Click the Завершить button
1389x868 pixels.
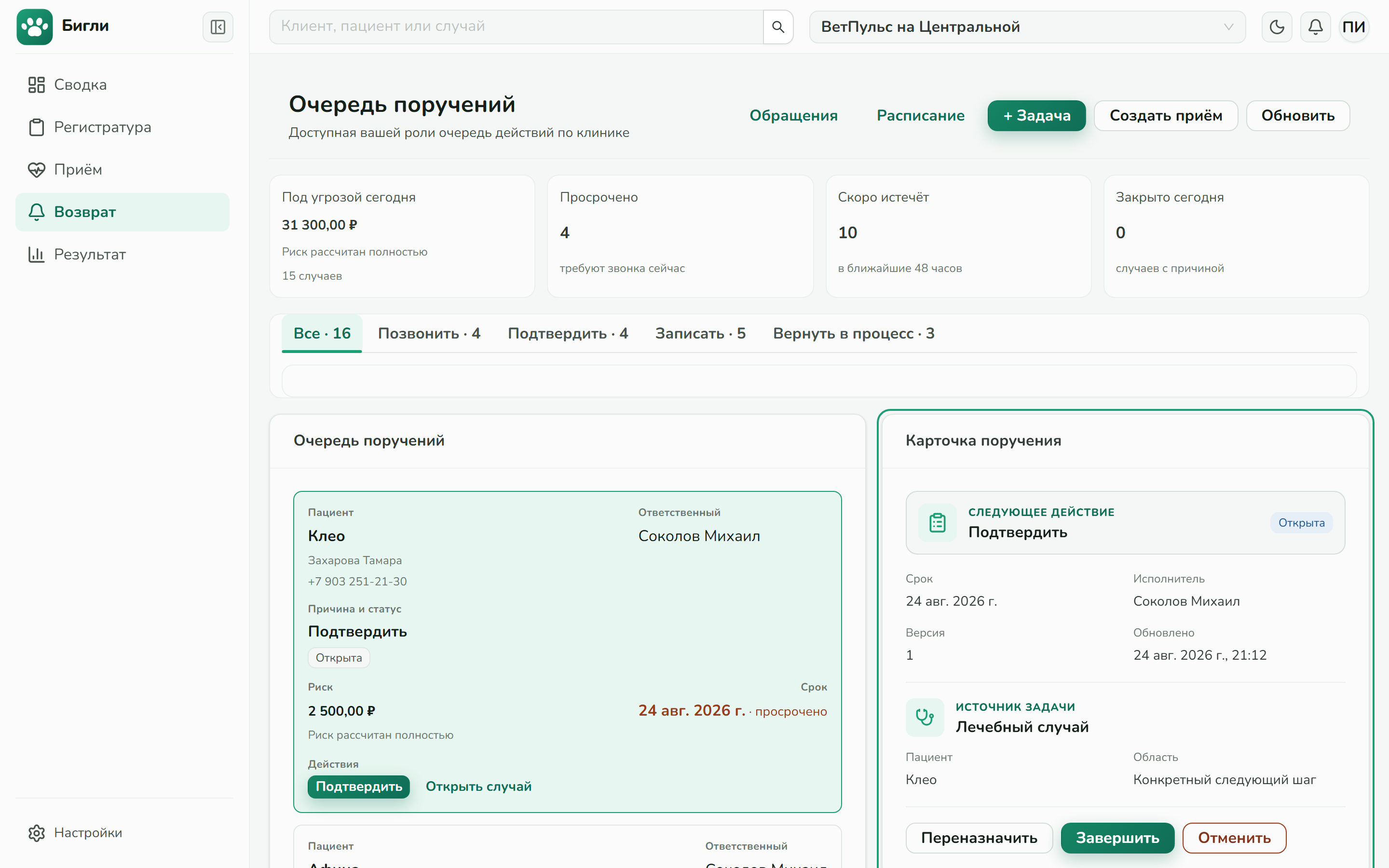[1117, 838]
